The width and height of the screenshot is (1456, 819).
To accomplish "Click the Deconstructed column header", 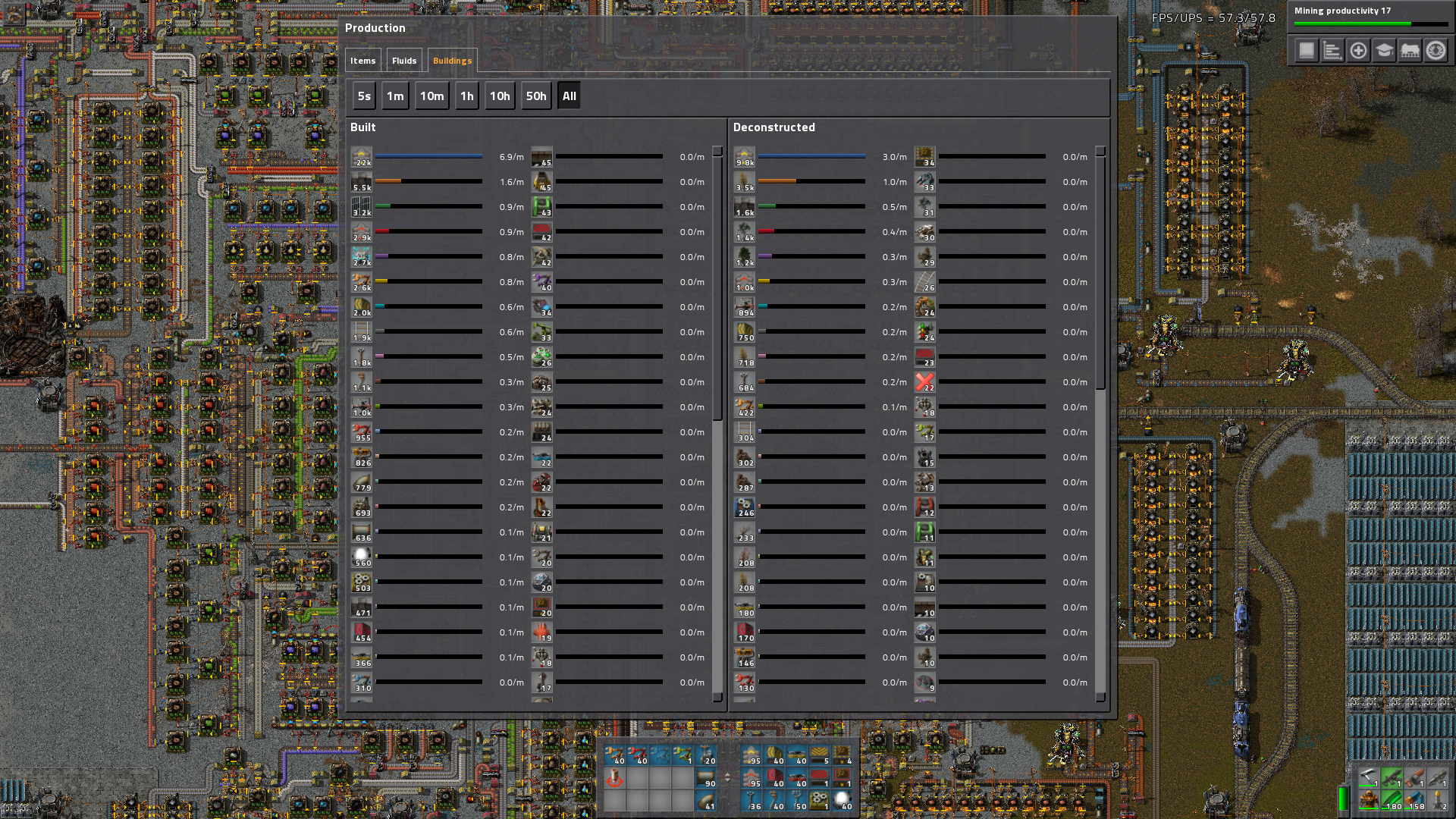I will coord(774,127).
